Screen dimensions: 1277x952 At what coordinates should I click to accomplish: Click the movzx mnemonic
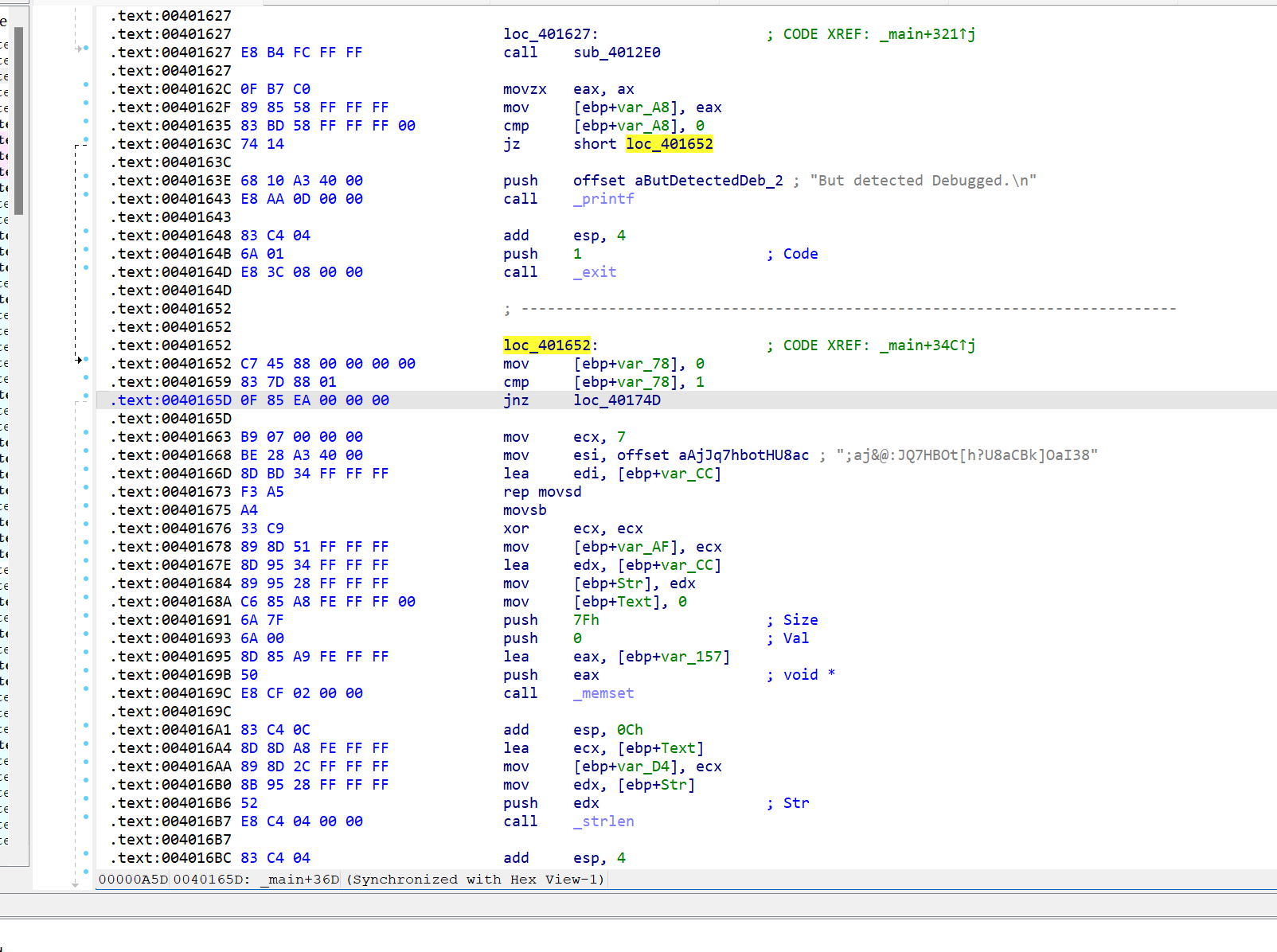[525, 89]
